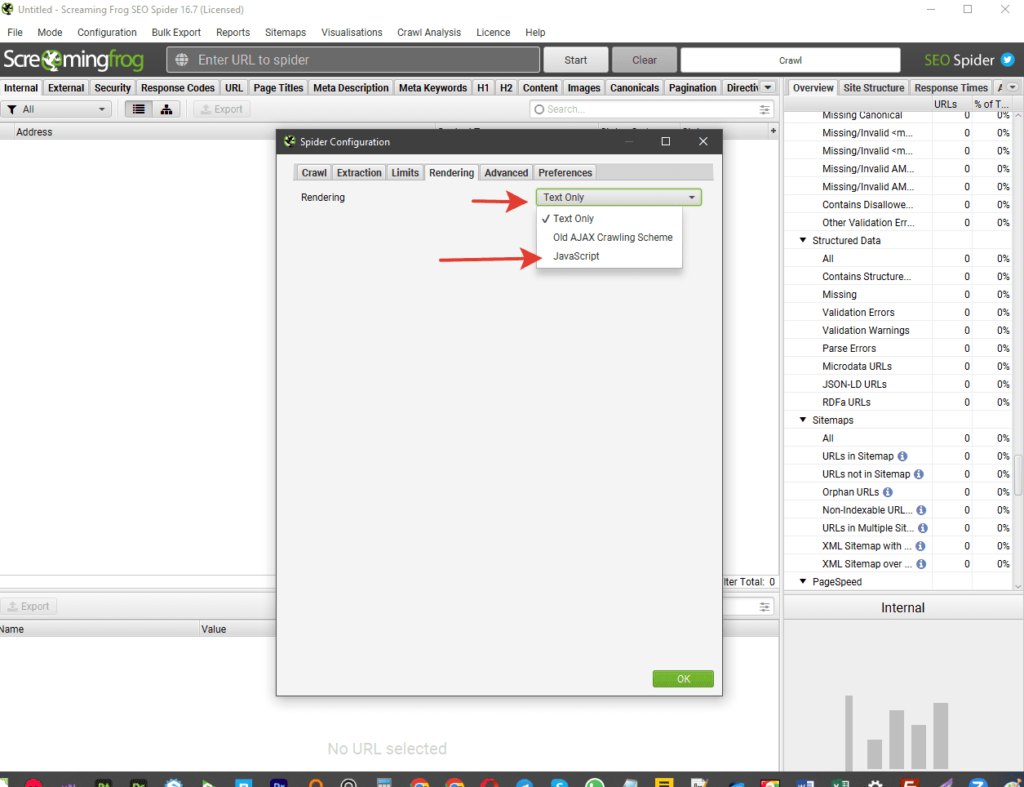Viewport: 1024px width, 787px height.
Task: Open the Visualisations menu
Action: click(x=351, y=32)
